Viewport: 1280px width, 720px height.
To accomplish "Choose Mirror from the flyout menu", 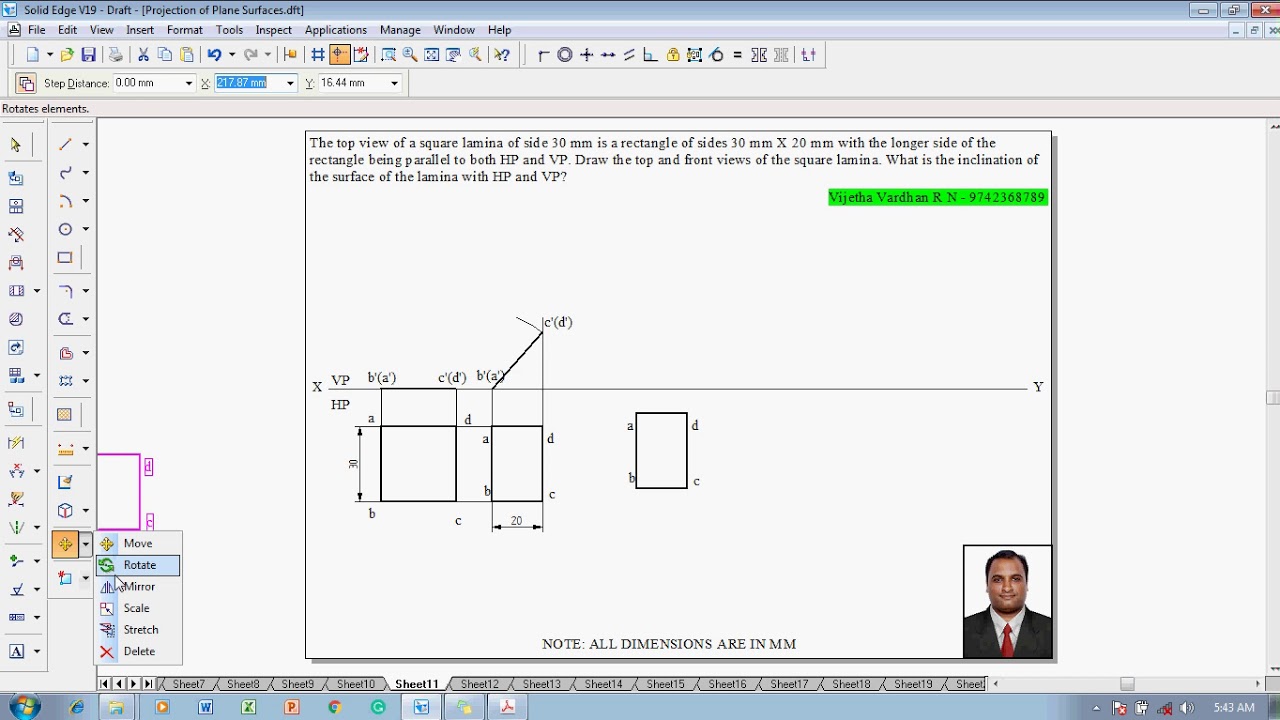I will (138, 587).
